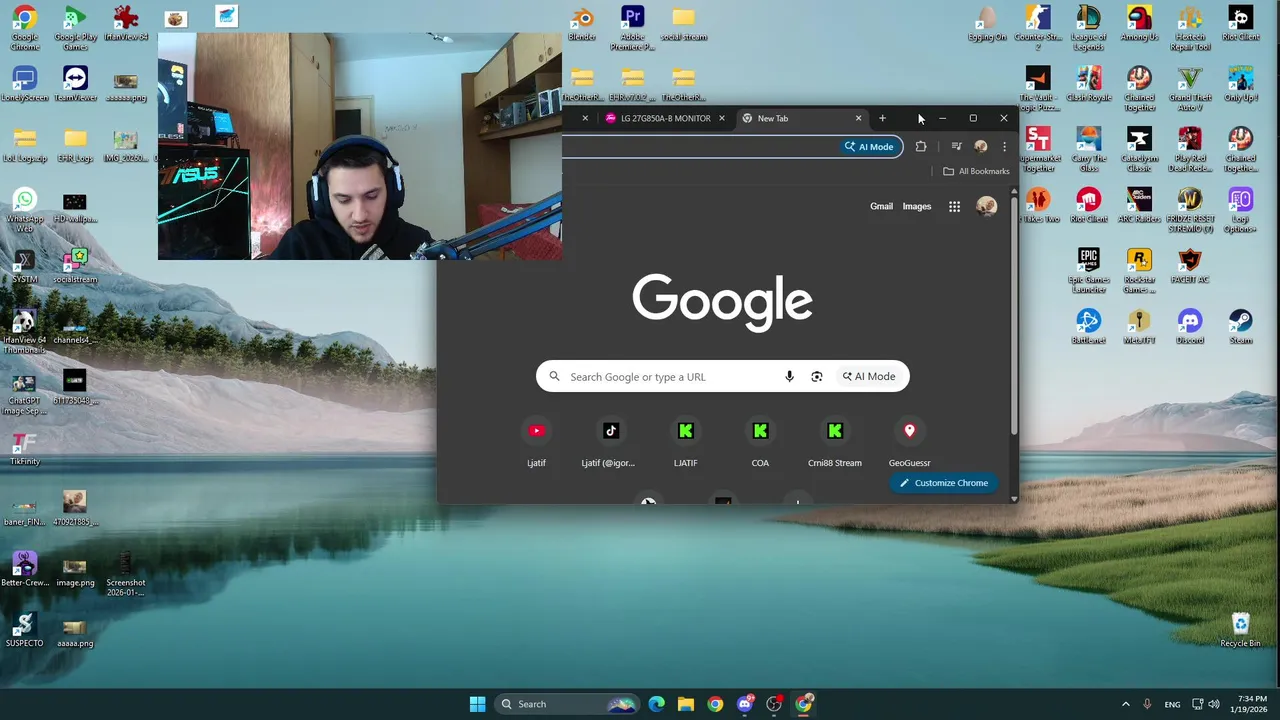Open Chrome profile avatar in toolbar
The height and width of the screenshot is (720, 1280).
pos(981,147)
